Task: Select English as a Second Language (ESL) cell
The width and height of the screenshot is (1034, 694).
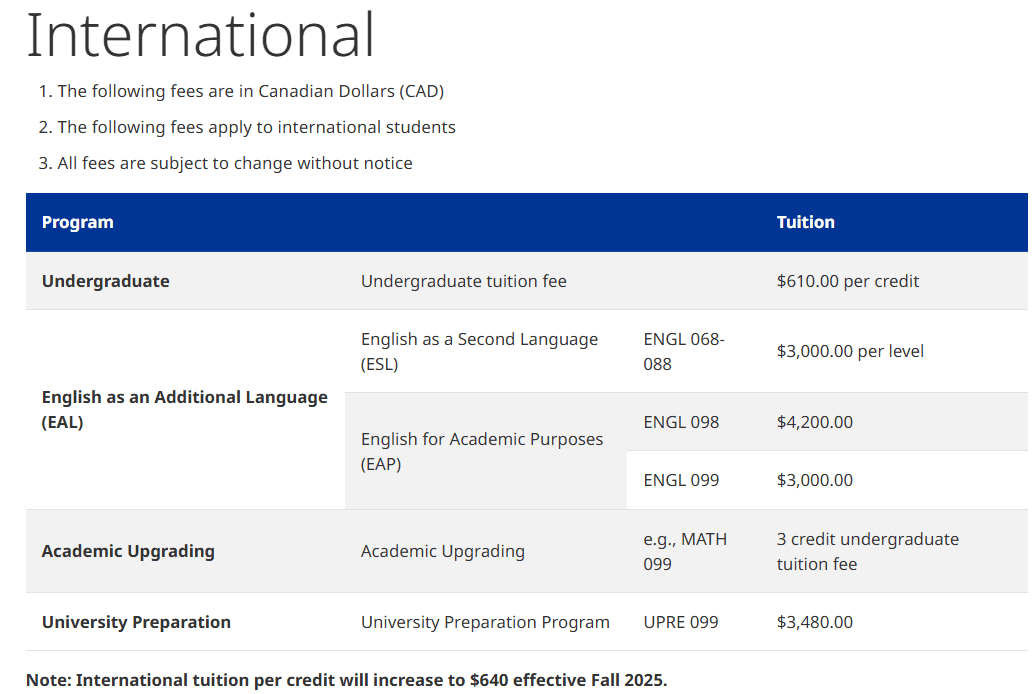Action: (479, 351)
